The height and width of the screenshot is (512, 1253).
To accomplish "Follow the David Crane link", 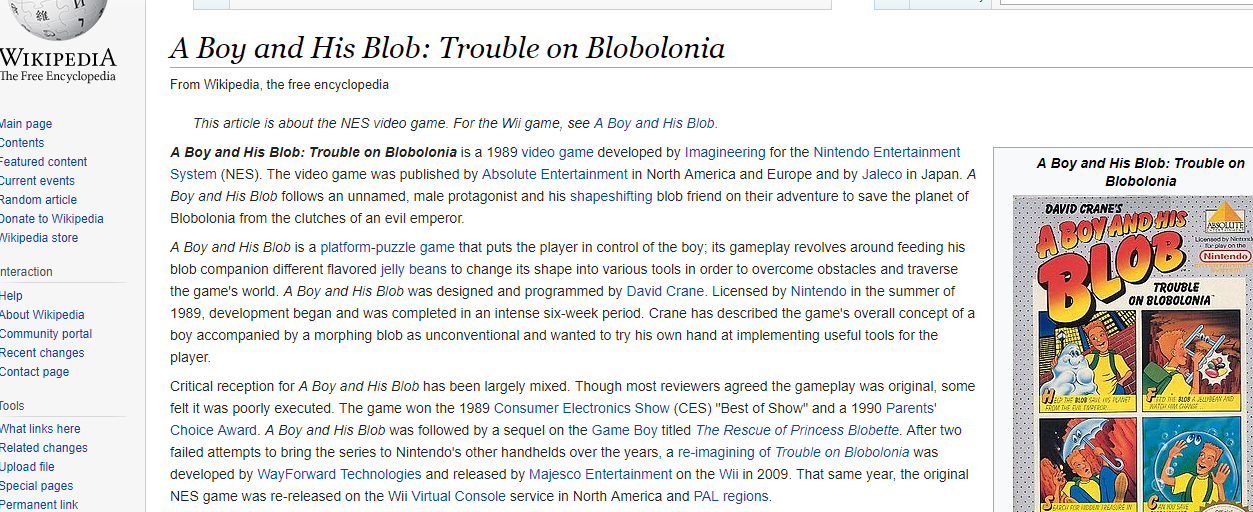I will [x=666, y=291].
